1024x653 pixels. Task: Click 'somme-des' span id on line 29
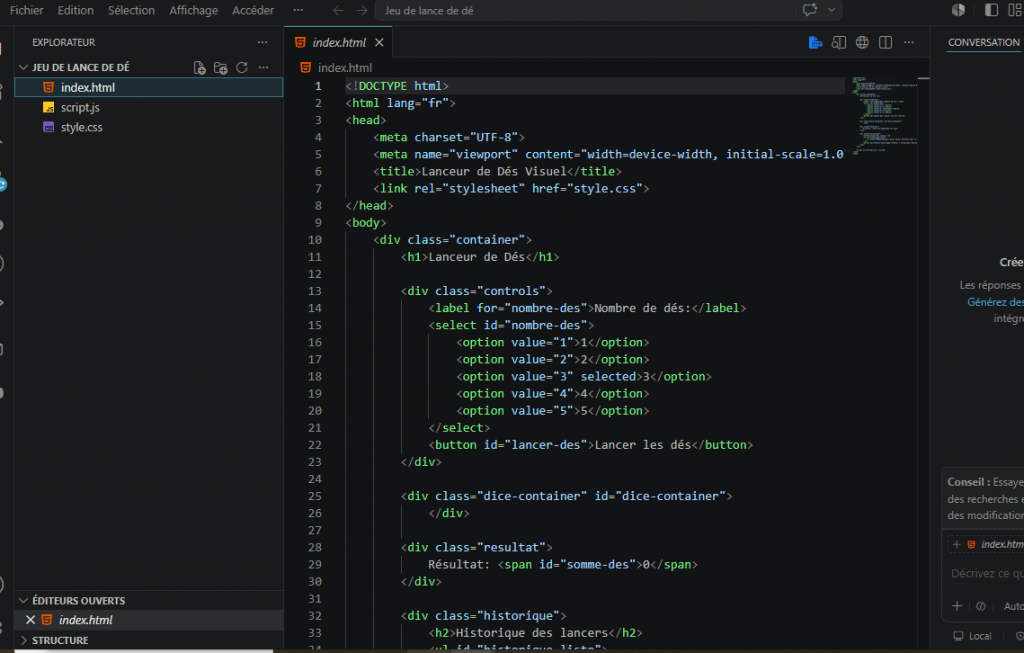coord(598,565)
